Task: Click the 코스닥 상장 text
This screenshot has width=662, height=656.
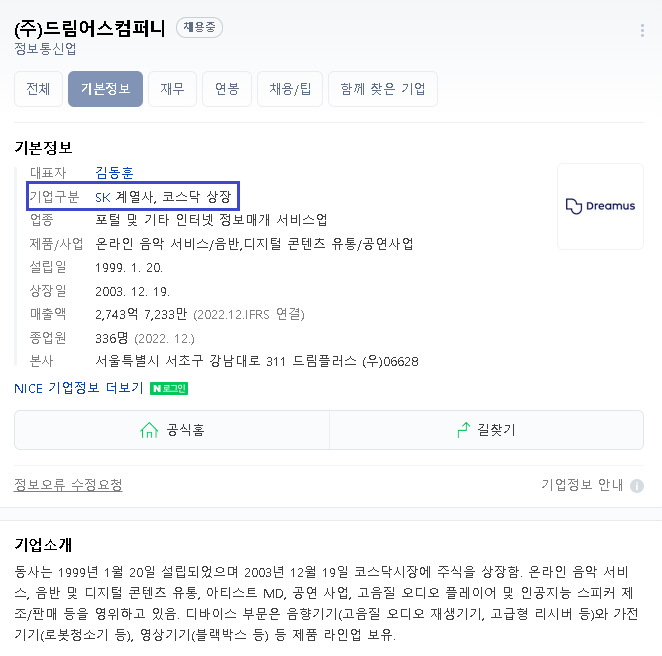Action: [x=197, y=197]
